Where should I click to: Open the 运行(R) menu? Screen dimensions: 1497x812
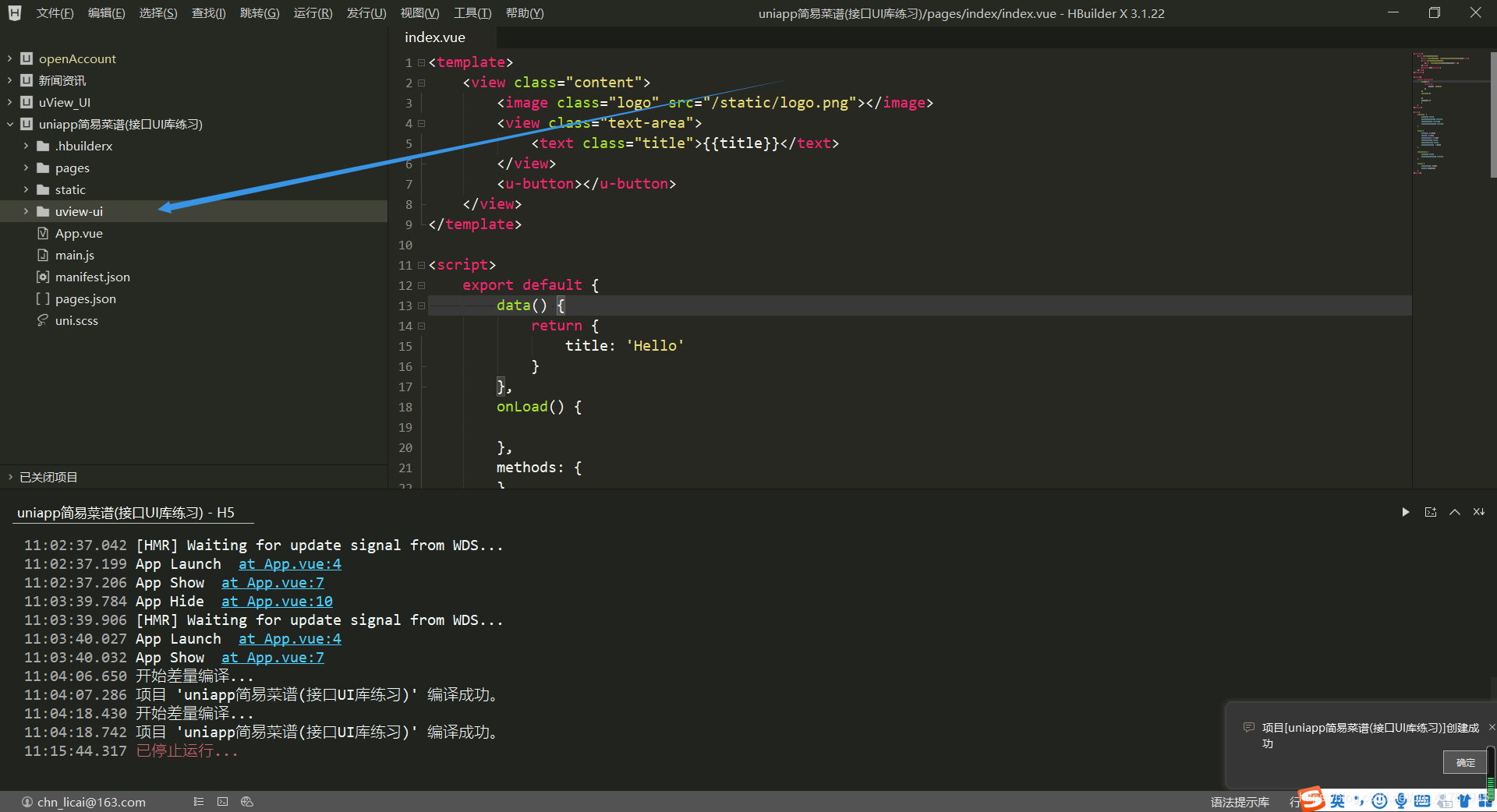[313, 13]
